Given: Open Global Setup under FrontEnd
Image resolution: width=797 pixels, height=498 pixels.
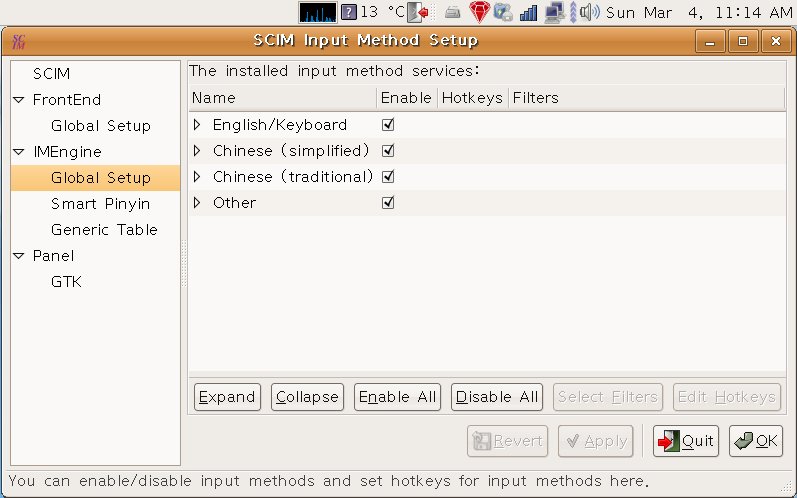Looking at the screenshot, I should (101, 126).
